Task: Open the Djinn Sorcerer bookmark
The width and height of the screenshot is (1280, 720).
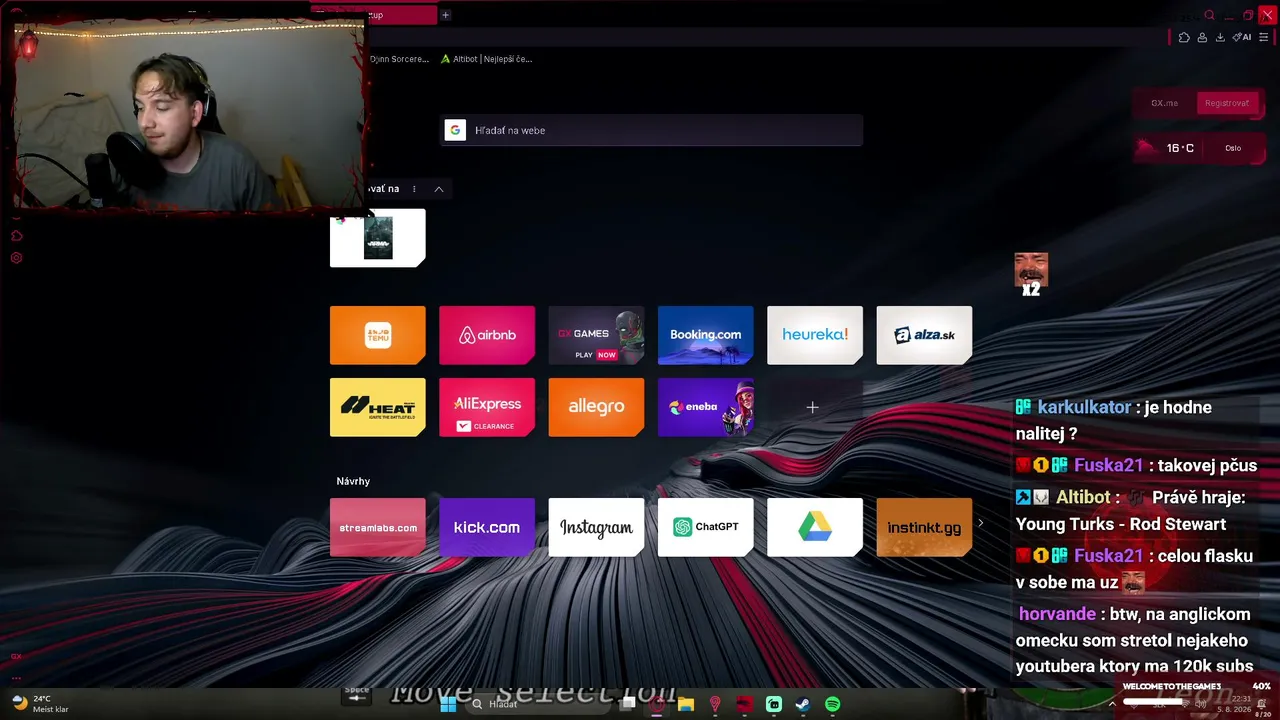Action: (x=398, y=59)
